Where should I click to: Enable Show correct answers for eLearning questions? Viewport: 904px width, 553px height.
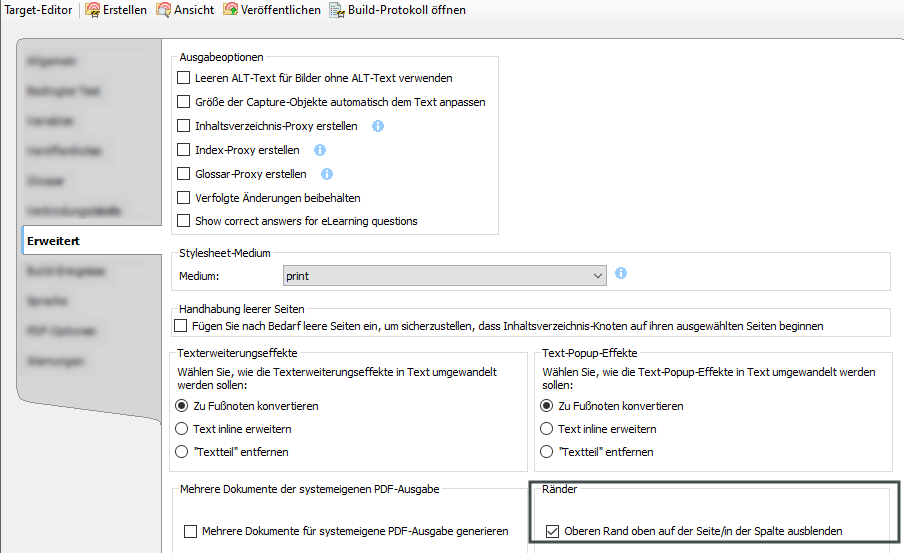click(183, 221)
